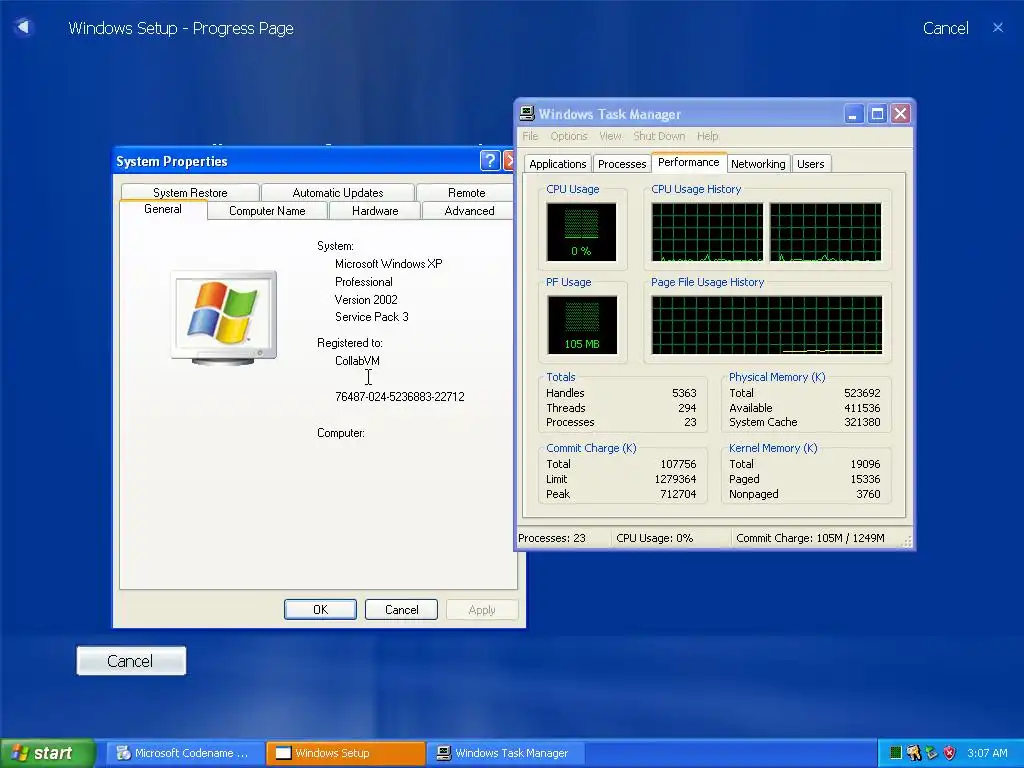Open Task Manager View menu
The width and height of the screenshot is (1024, 768).
[x=610, y=136]
